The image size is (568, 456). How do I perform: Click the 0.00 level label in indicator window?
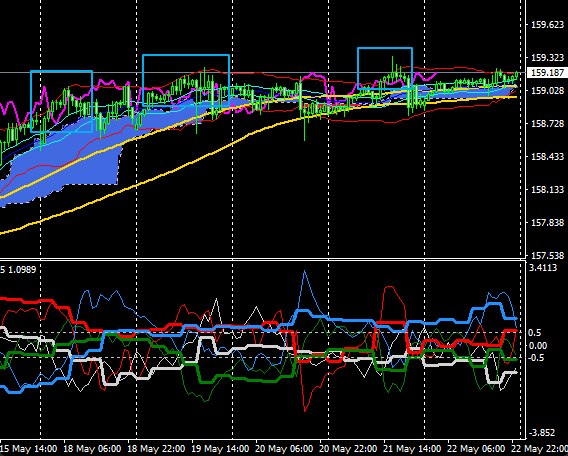coord(538,346)
